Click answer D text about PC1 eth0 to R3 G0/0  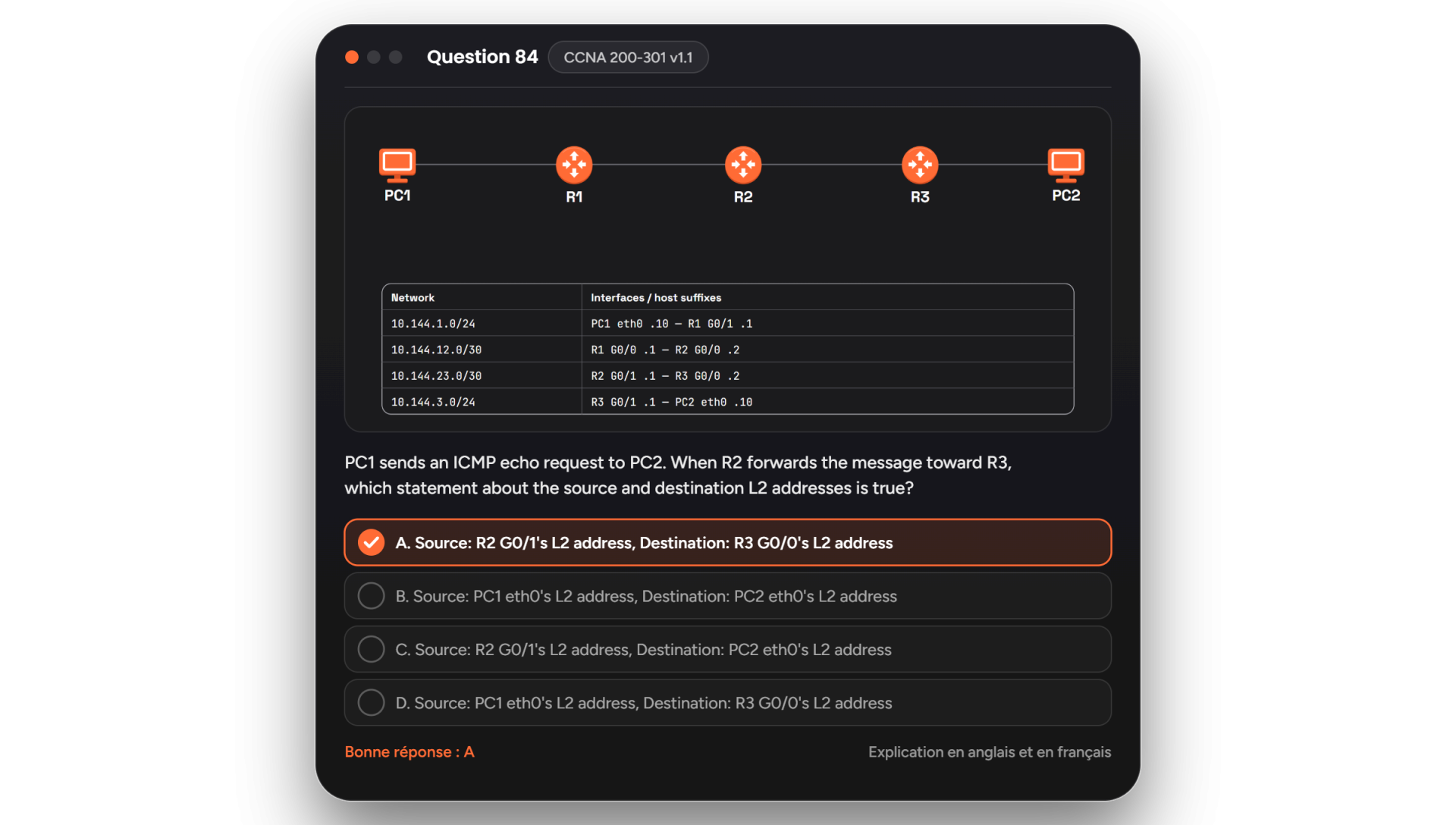click(x=644, y=703)
